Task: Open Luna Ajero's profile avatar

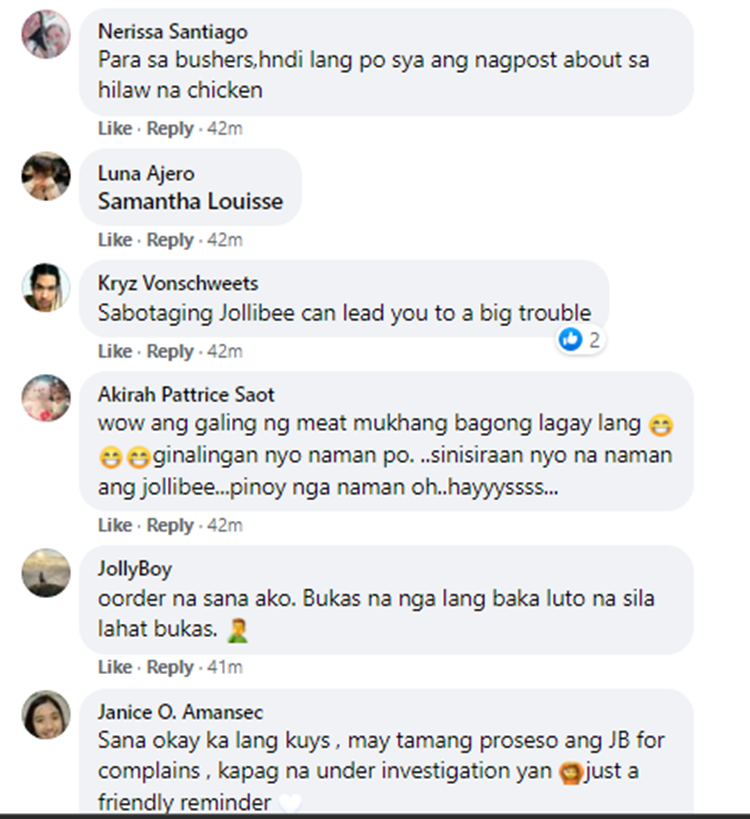Action: pos(46,176)
